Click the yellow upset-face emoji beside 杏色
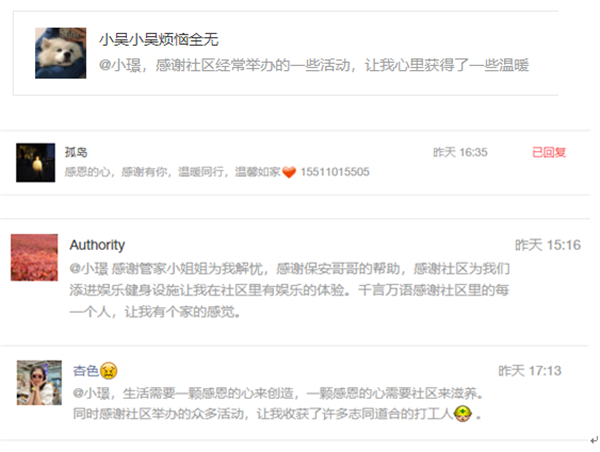600x452 pixels. point(108,370)
